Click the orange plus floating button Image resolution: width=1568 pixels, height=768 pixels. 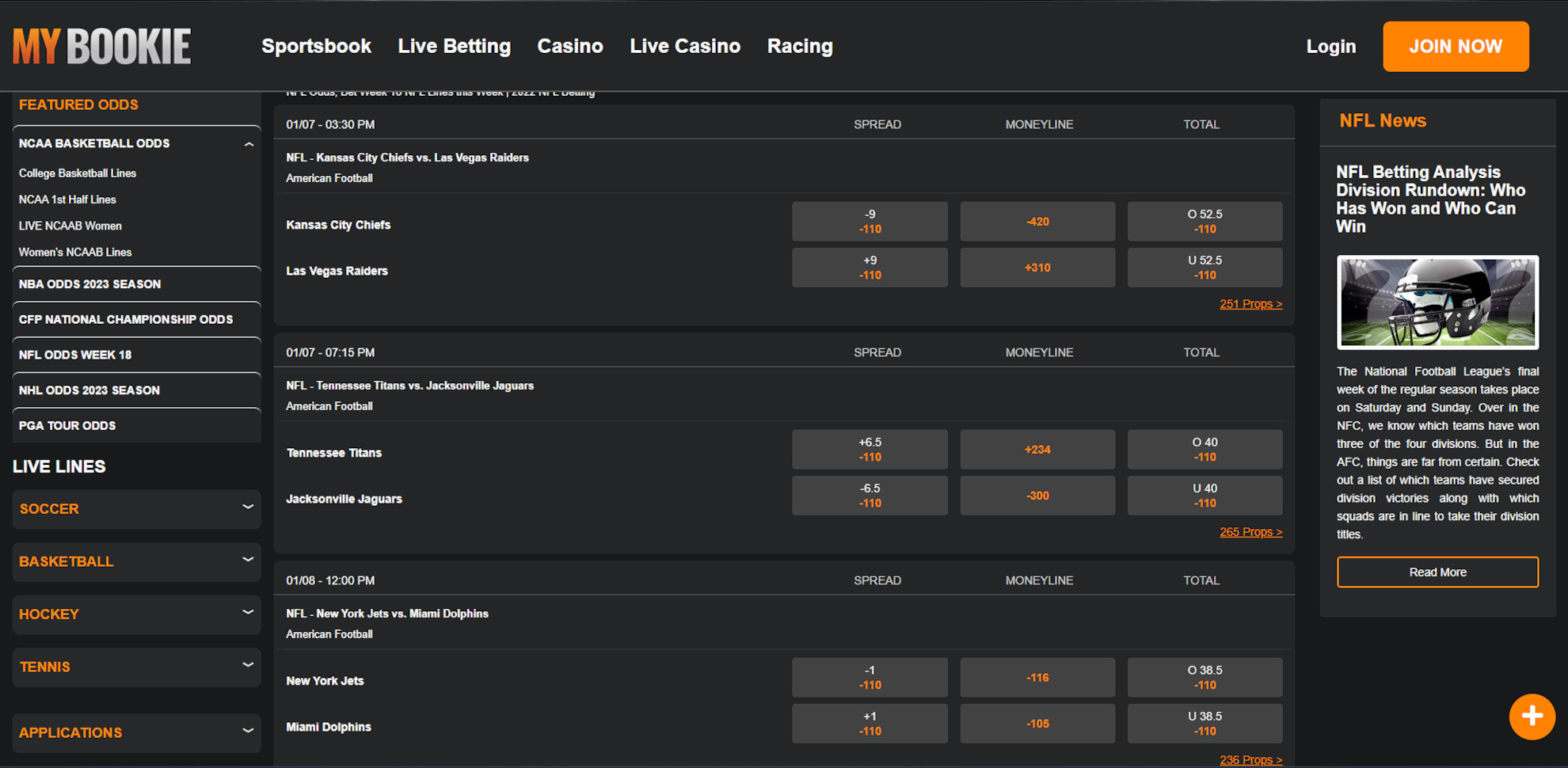pos(1532,717)
